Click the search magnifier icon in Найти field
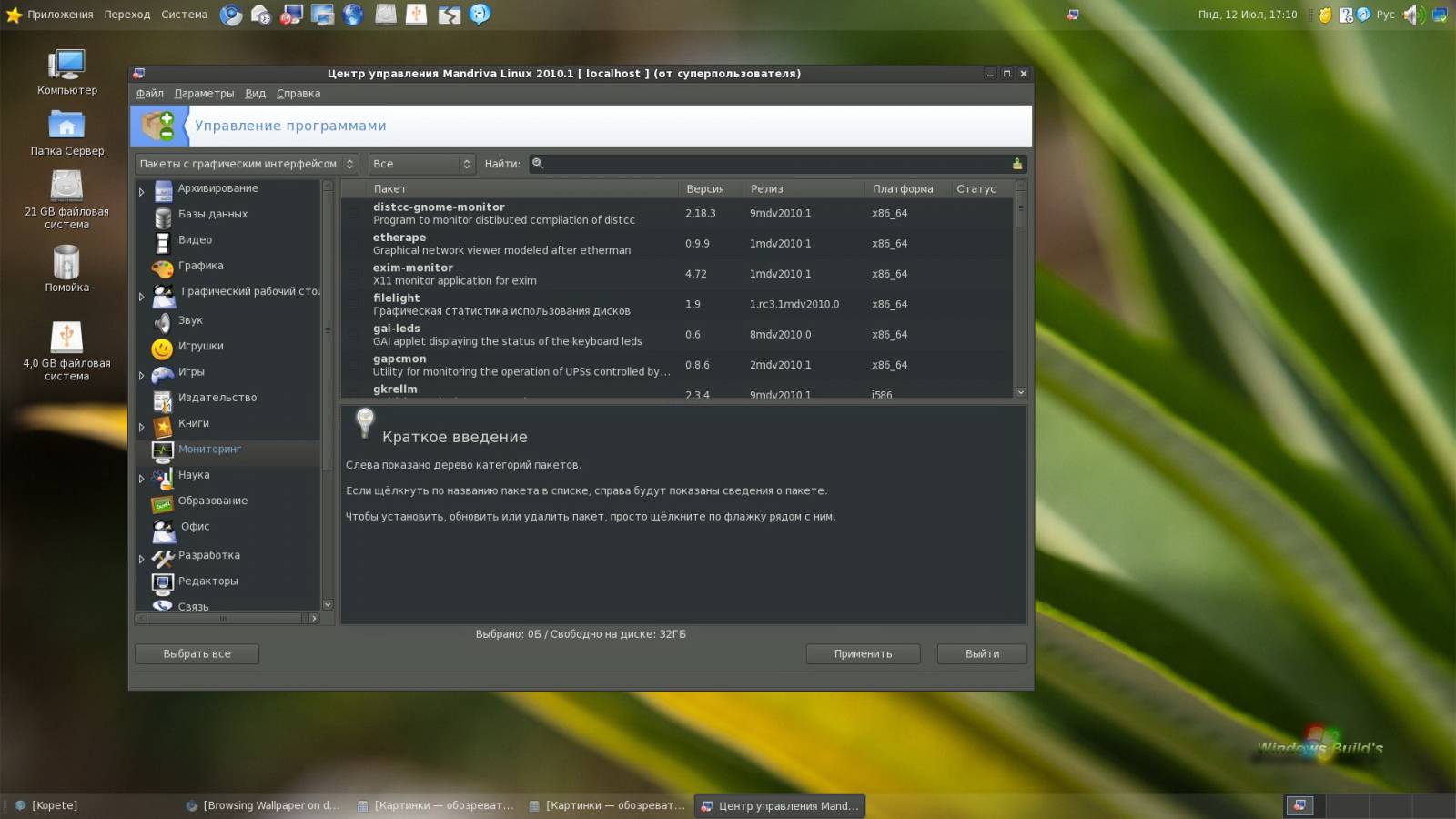The image size is (1456, 819). (x=538, y=164)
